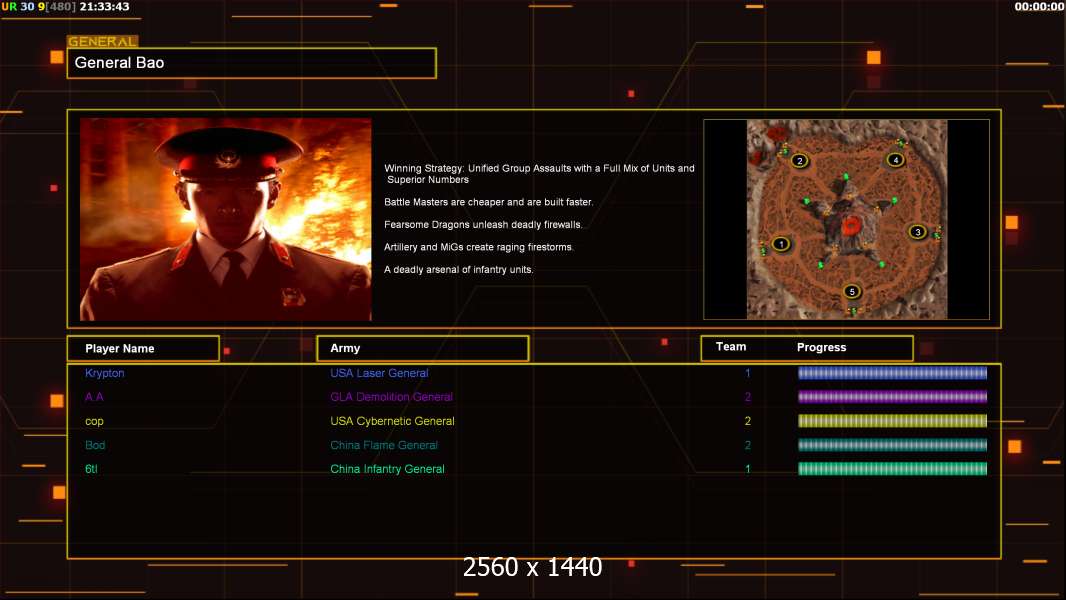The width and height of the screenshot is (1066, 600).
Task: Click the team number in A.A's row
Action: click(x=748, y=397)
